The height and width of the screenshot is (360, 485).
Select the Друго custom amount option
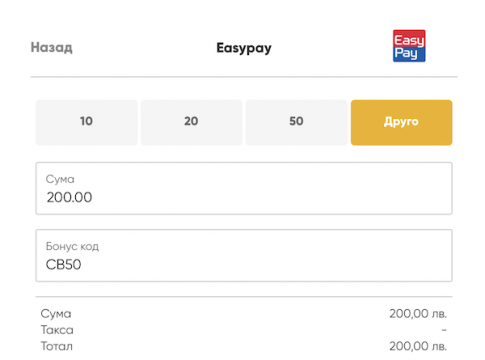[x=401, y=122]
